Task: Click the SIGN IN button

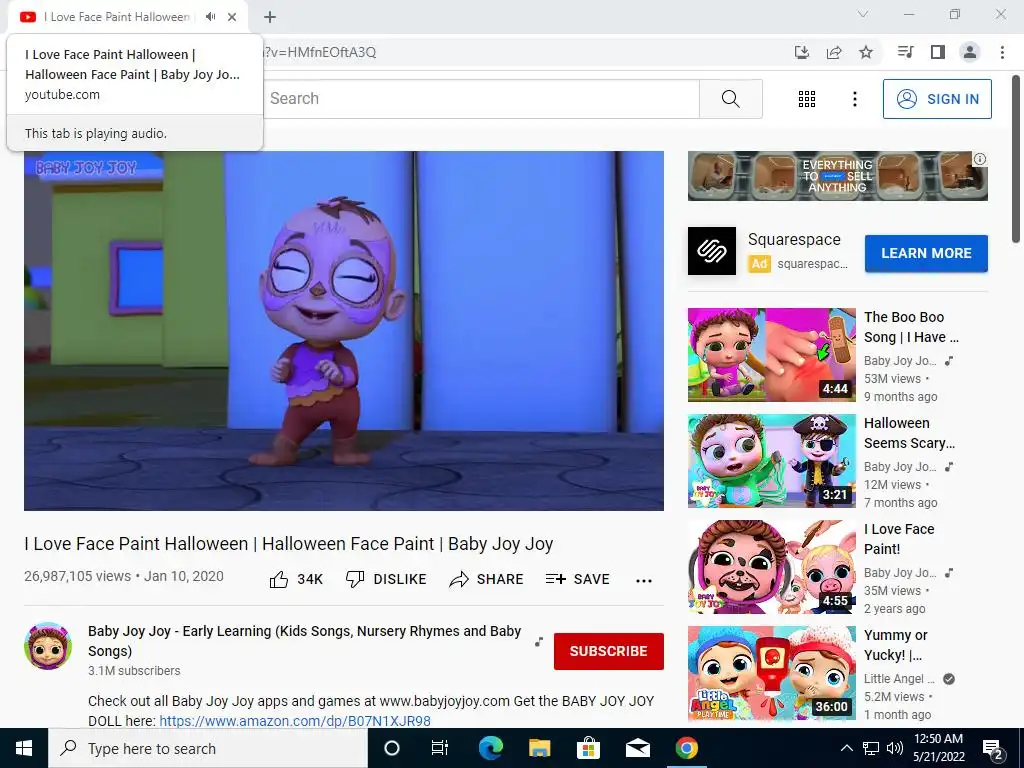Action: [937, 99]
